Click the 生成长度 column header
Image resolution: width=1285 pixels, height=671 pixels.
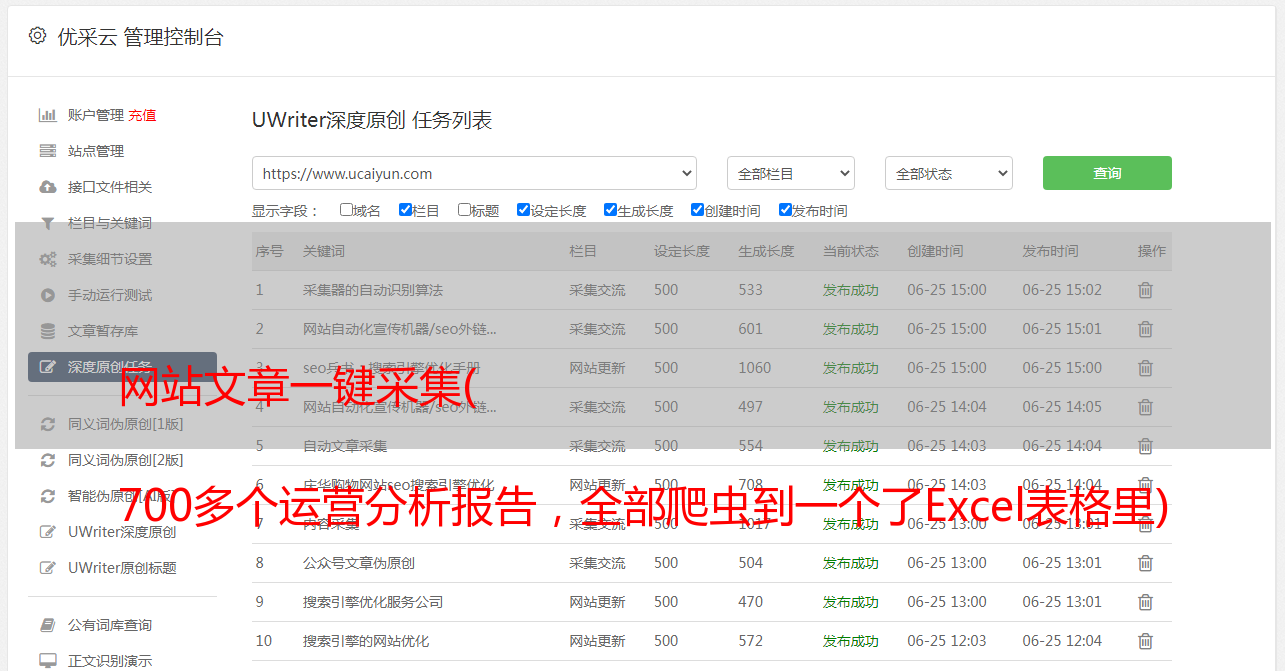click(767, 251)
